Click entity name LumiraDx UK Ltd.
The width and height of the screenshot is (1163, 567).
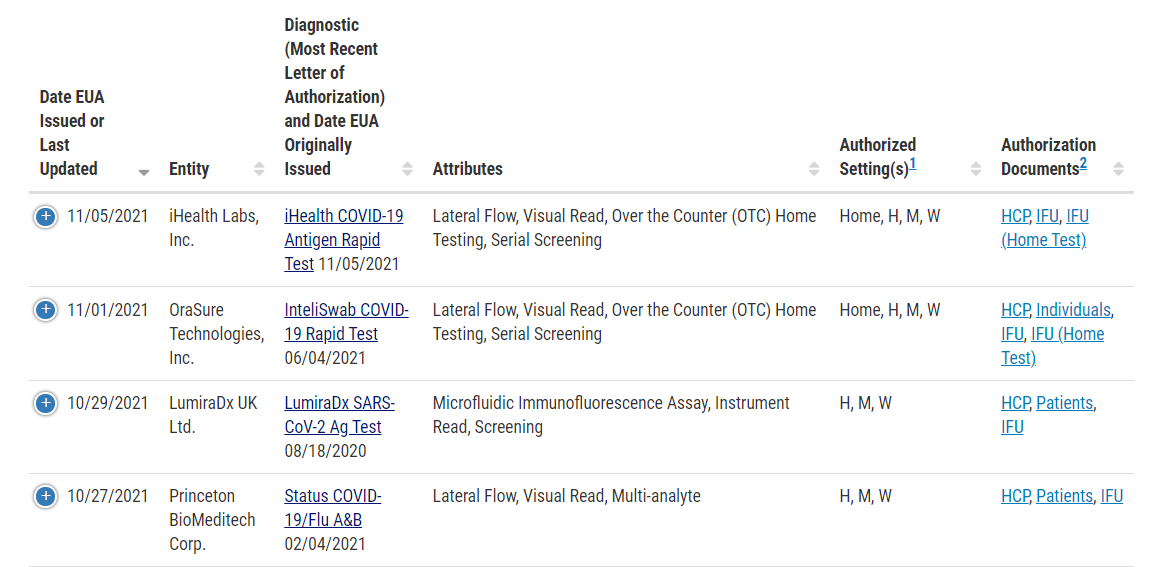click(213, 415)
